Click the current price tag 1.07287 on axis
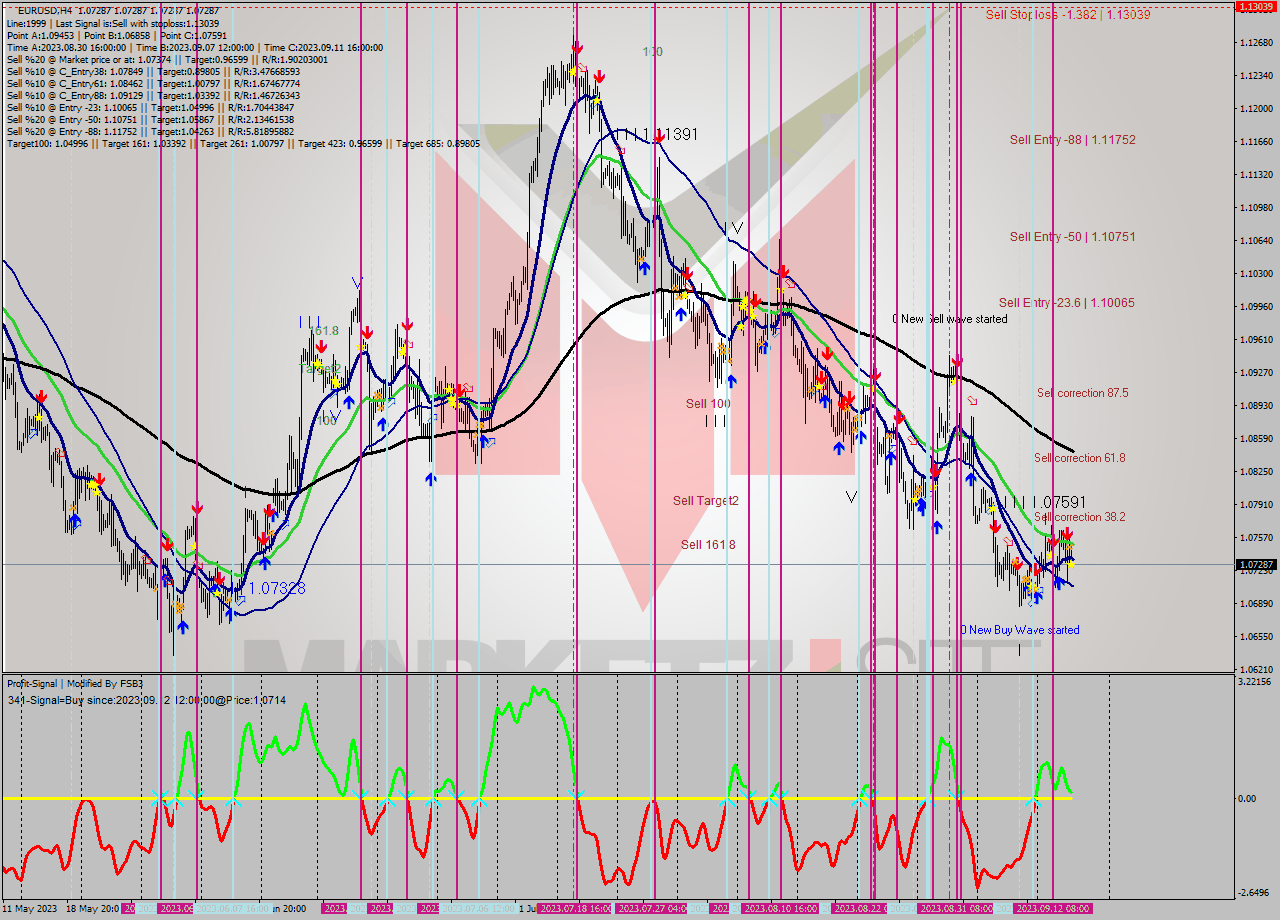The image size is (1280, 920). 1255,565
